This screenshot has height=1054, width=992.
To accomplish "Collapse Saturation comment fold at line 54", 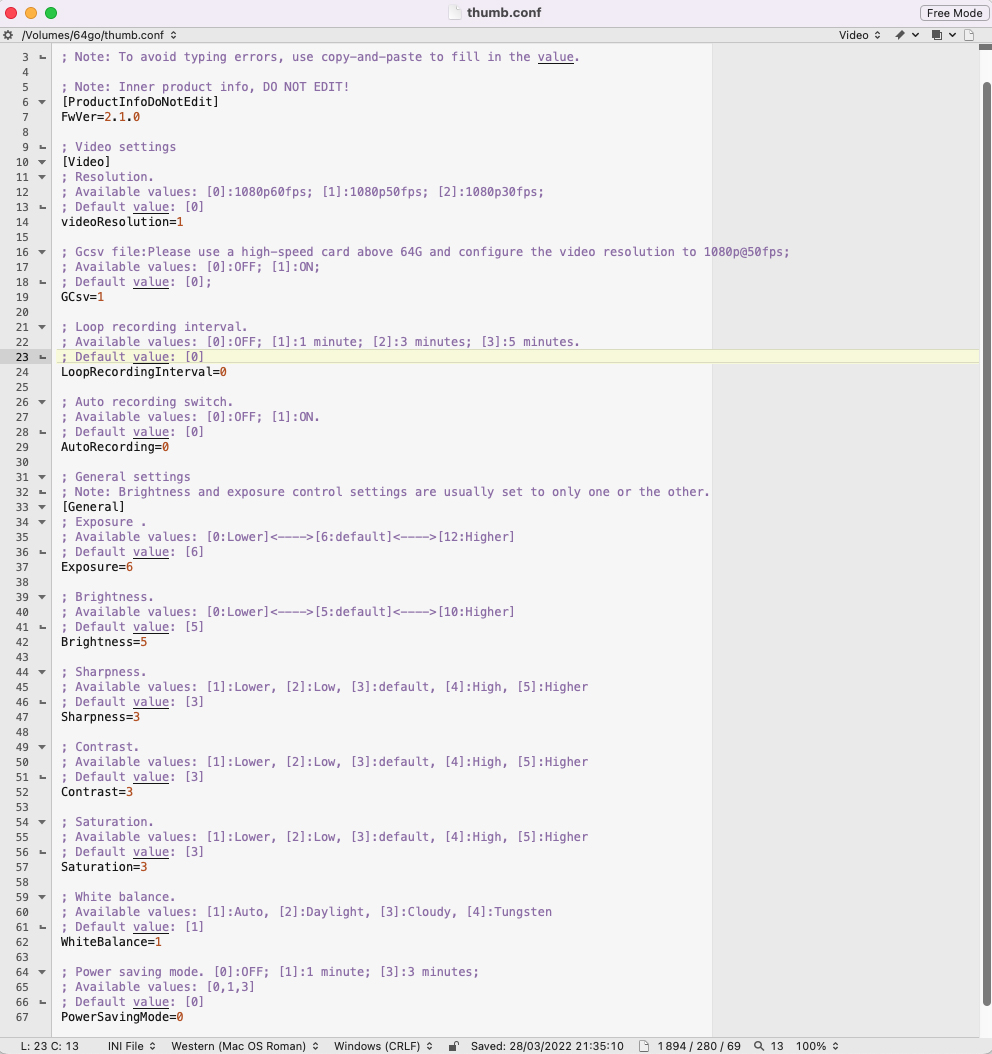I will [42, 822].
